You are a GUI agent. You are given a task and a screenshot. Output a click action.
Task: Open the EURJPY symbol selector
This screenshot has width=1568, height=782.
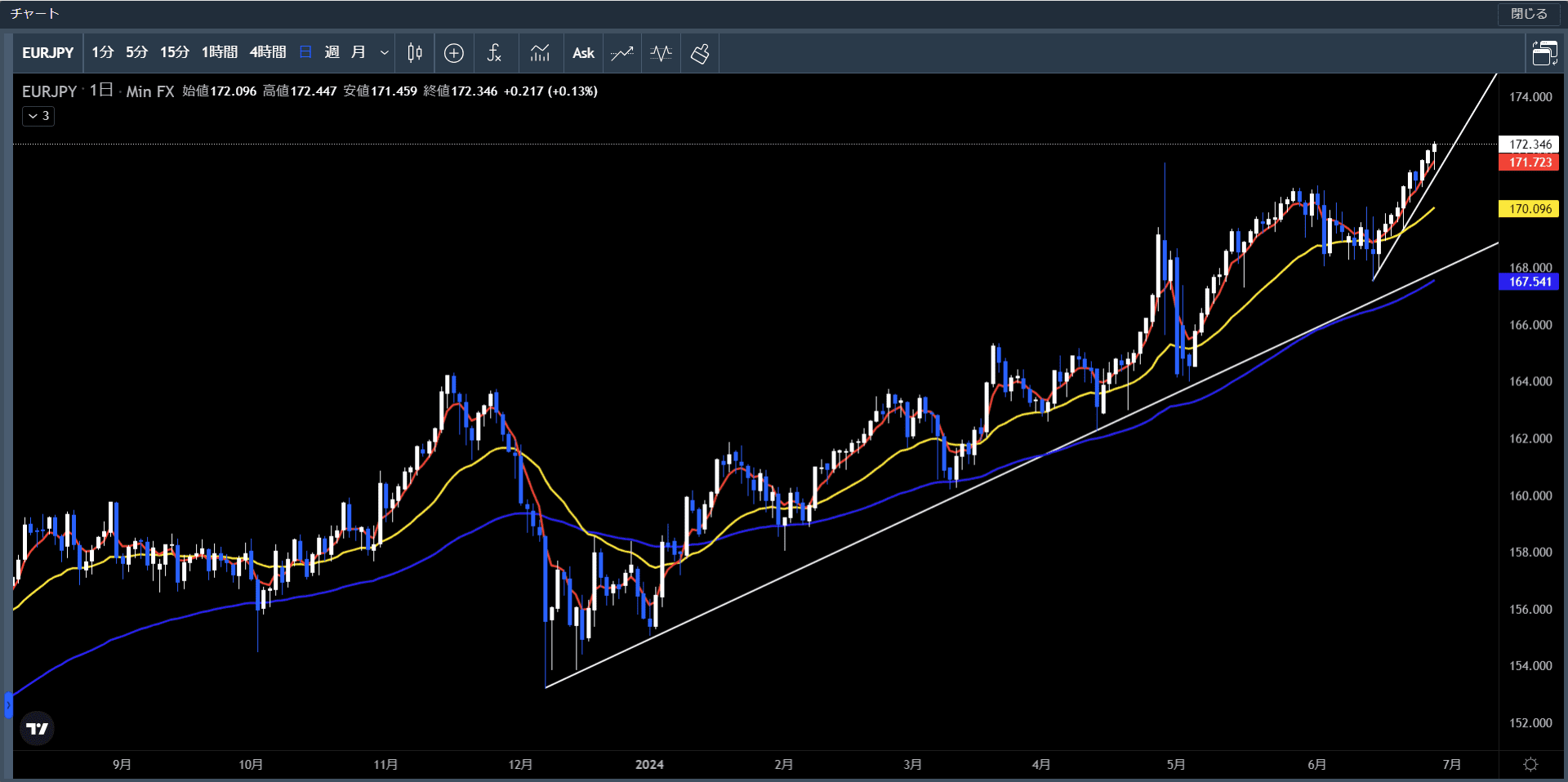pos(48,53)
